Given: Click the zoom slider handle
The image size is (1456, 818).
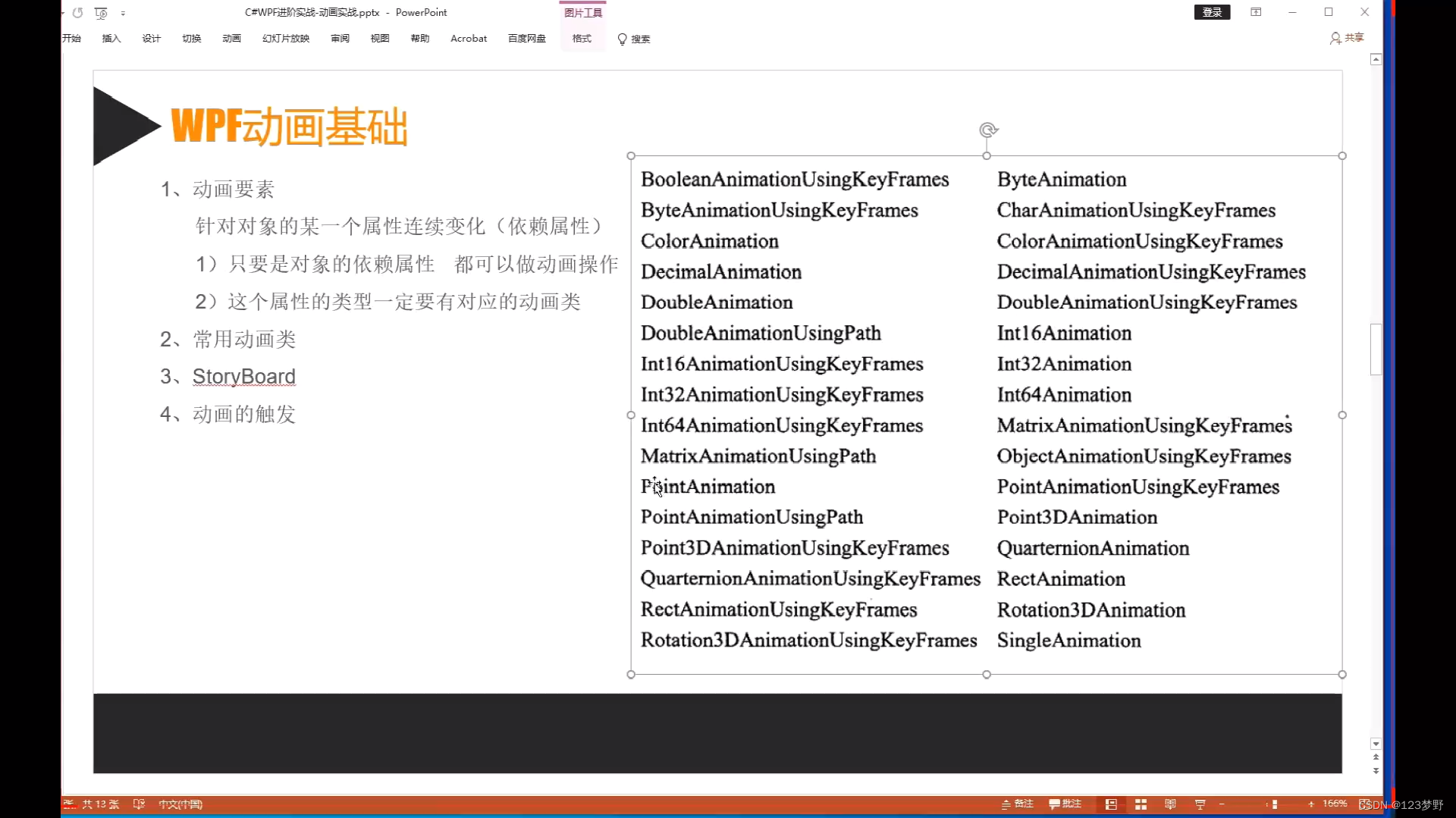Looking at the screenshot, I should [1275, 804].
